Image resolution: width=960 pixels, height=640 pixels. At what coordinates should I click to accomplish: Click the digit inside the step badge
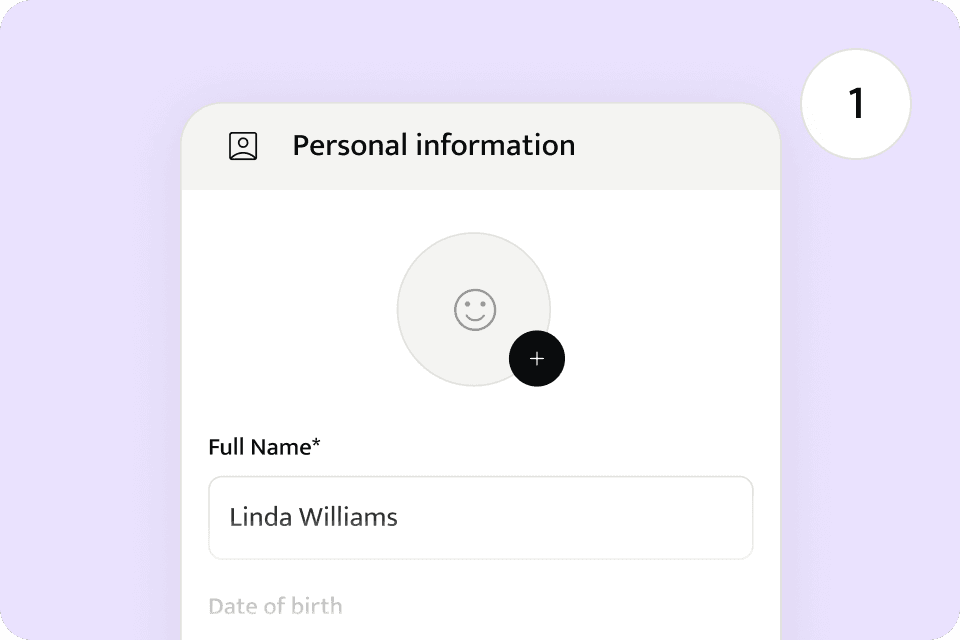coord(856,104)
